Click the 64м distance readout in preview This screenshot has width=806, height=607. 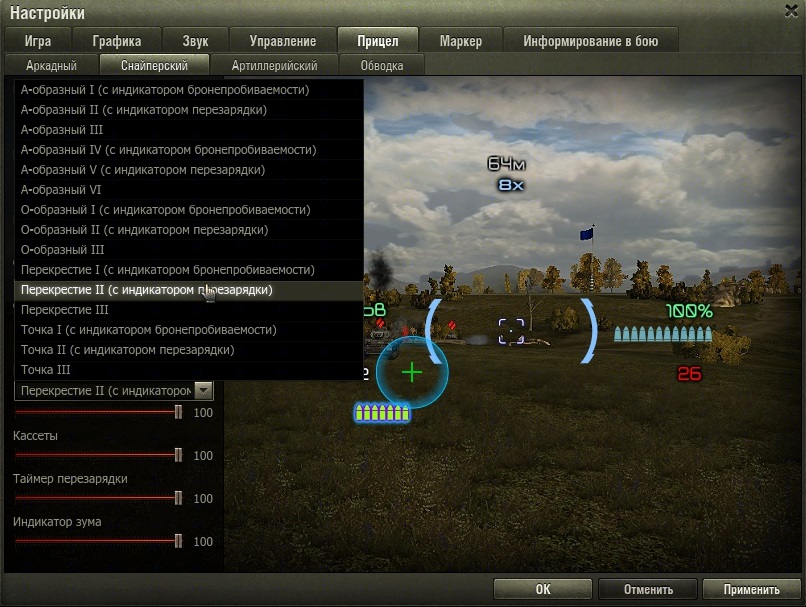(506, 164)
